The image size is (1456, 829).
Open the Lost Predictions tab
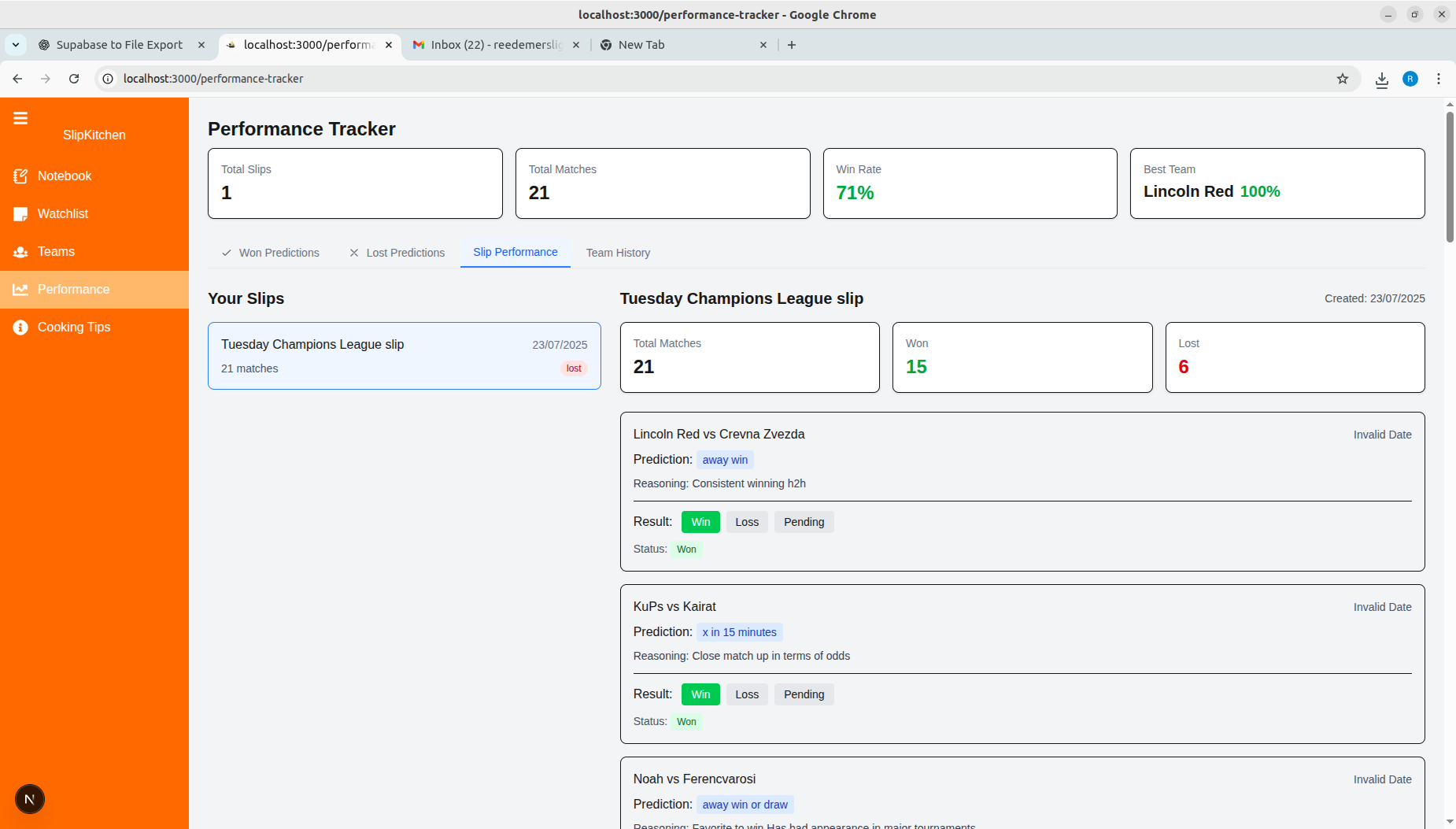coord(397,253)
